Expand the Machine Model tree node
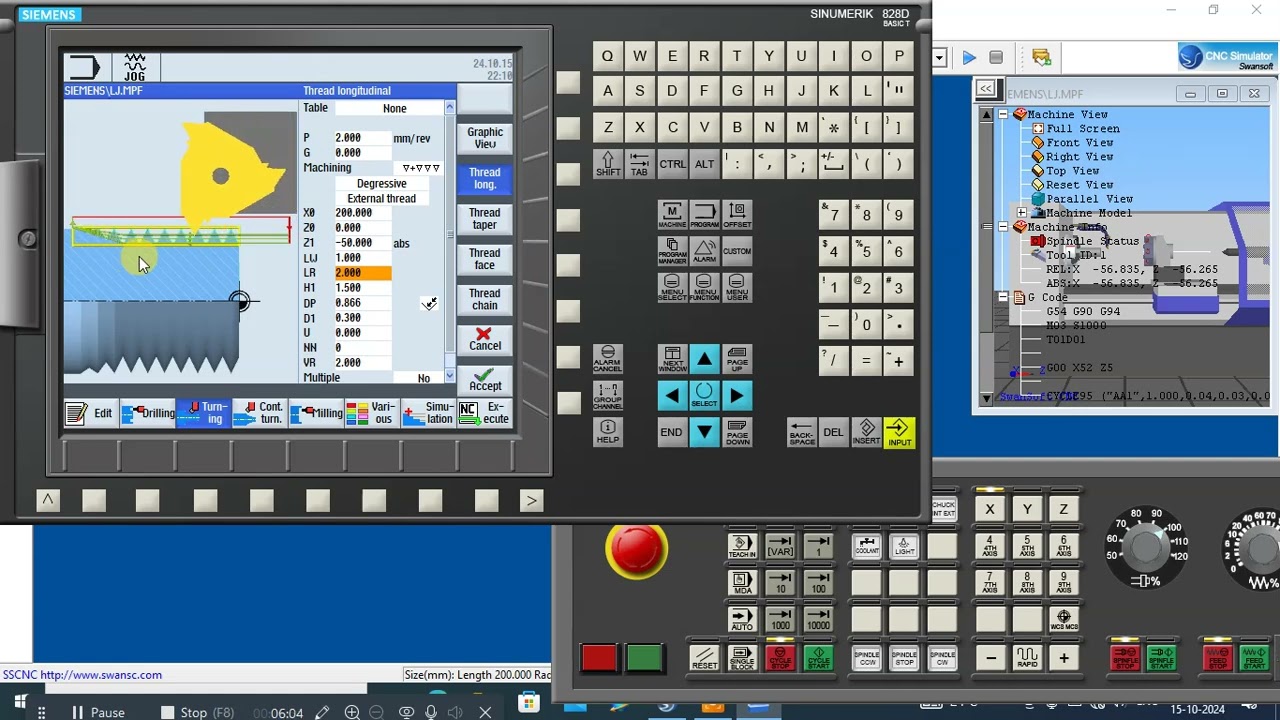 [x=1021, y=213]
